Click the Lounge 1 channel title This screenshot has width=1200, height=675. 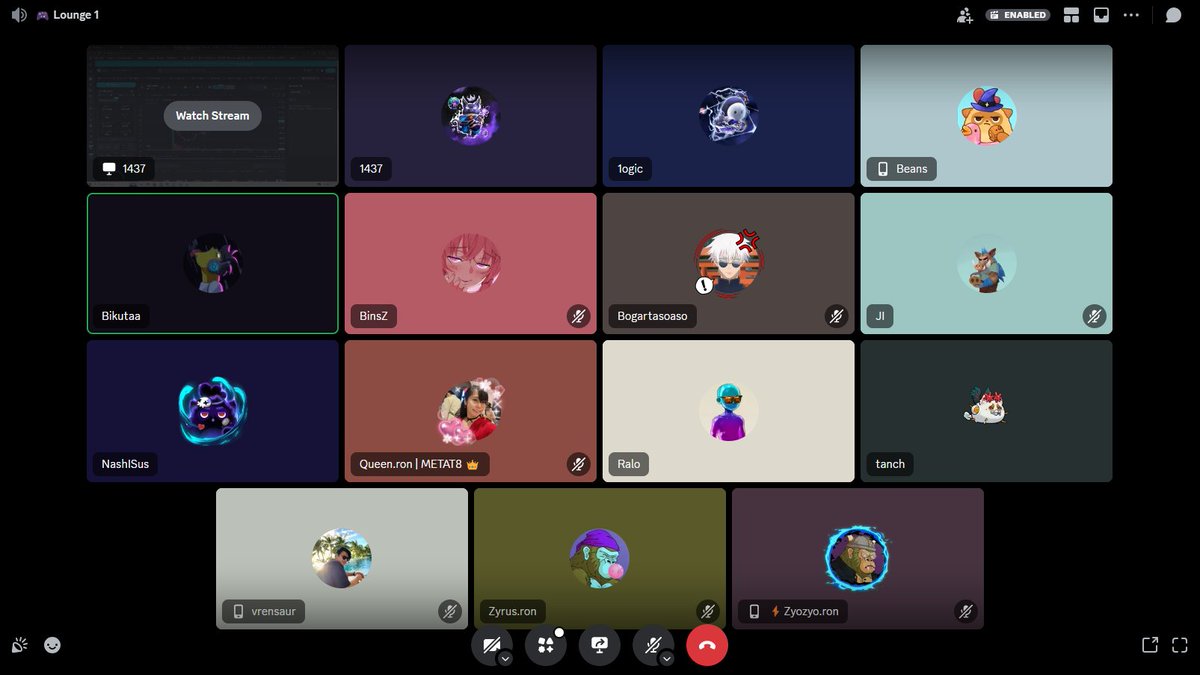pyautogui.click(x=76, y=15)
